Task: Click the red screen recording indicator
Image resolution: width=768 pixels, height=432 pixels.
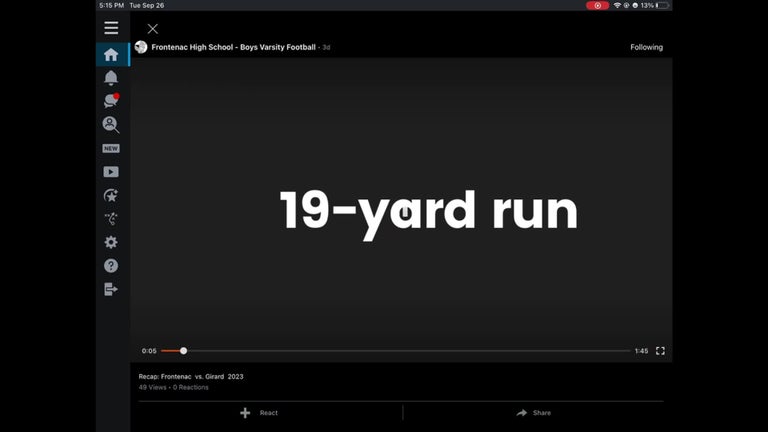Action: click(598, 5)
